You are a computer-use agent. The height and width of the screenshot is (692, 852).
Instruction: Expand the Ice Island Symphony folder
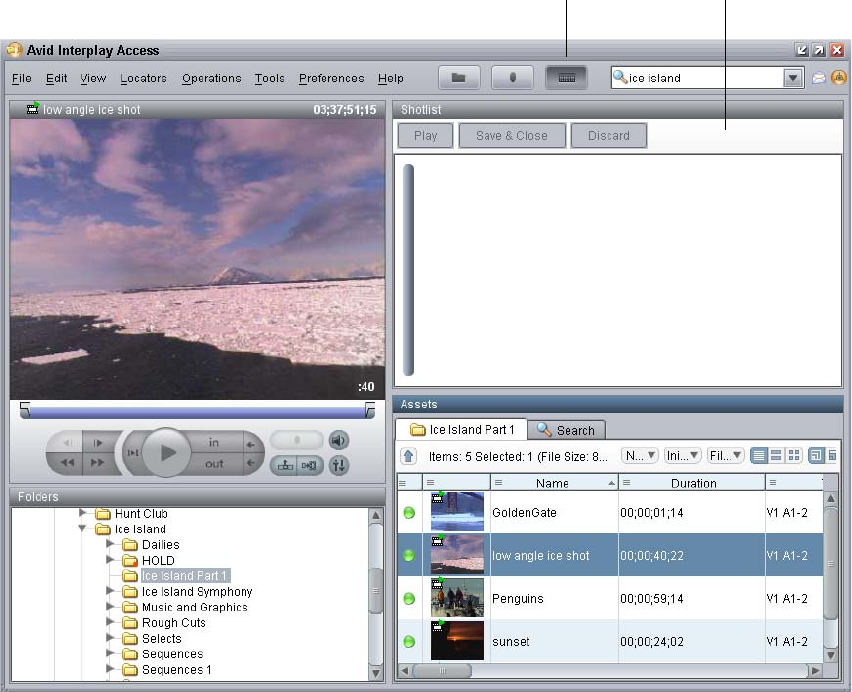110,590
